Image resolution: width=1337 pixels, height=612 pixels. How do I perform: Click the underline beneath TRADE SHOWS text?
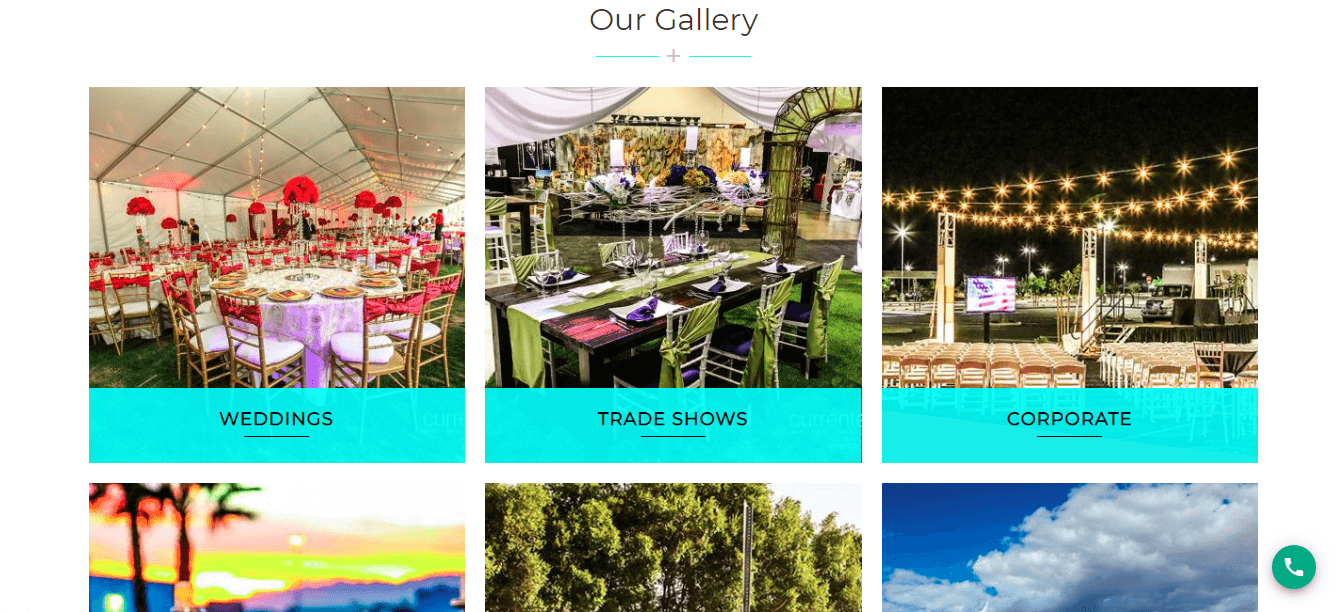pyautogui.click(x=673, y=437)
